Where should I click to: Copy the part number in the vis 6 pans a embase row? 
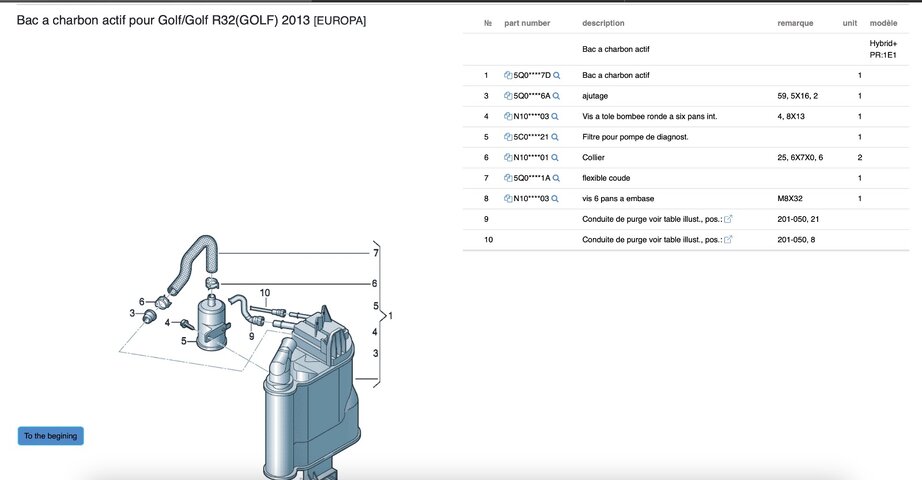[508, 199]
